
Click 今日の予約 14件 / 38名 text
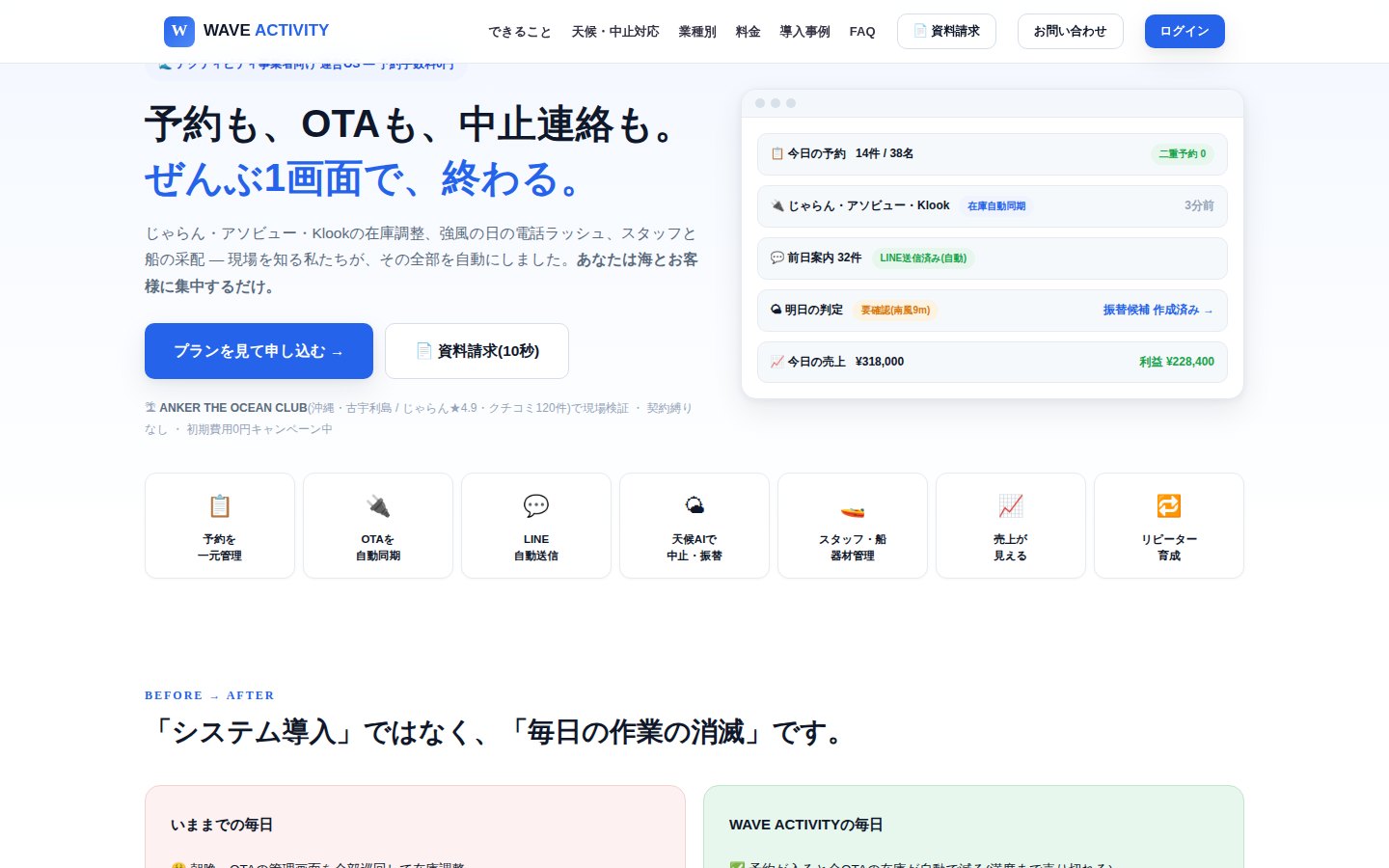[842, 153]
